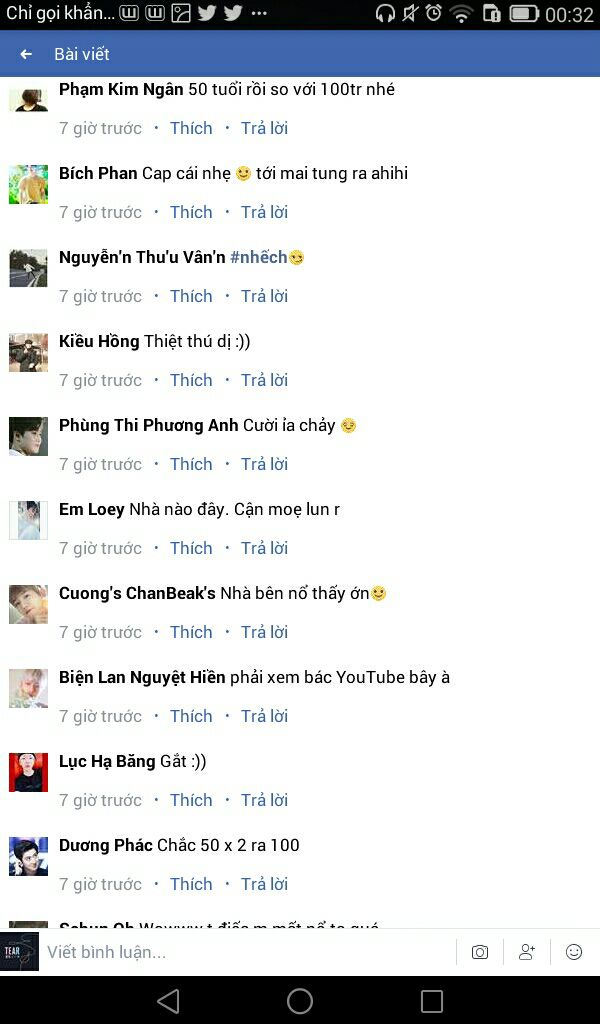
Task: Tap the back arrow beside Bài viết
Action: click(26, 54)
